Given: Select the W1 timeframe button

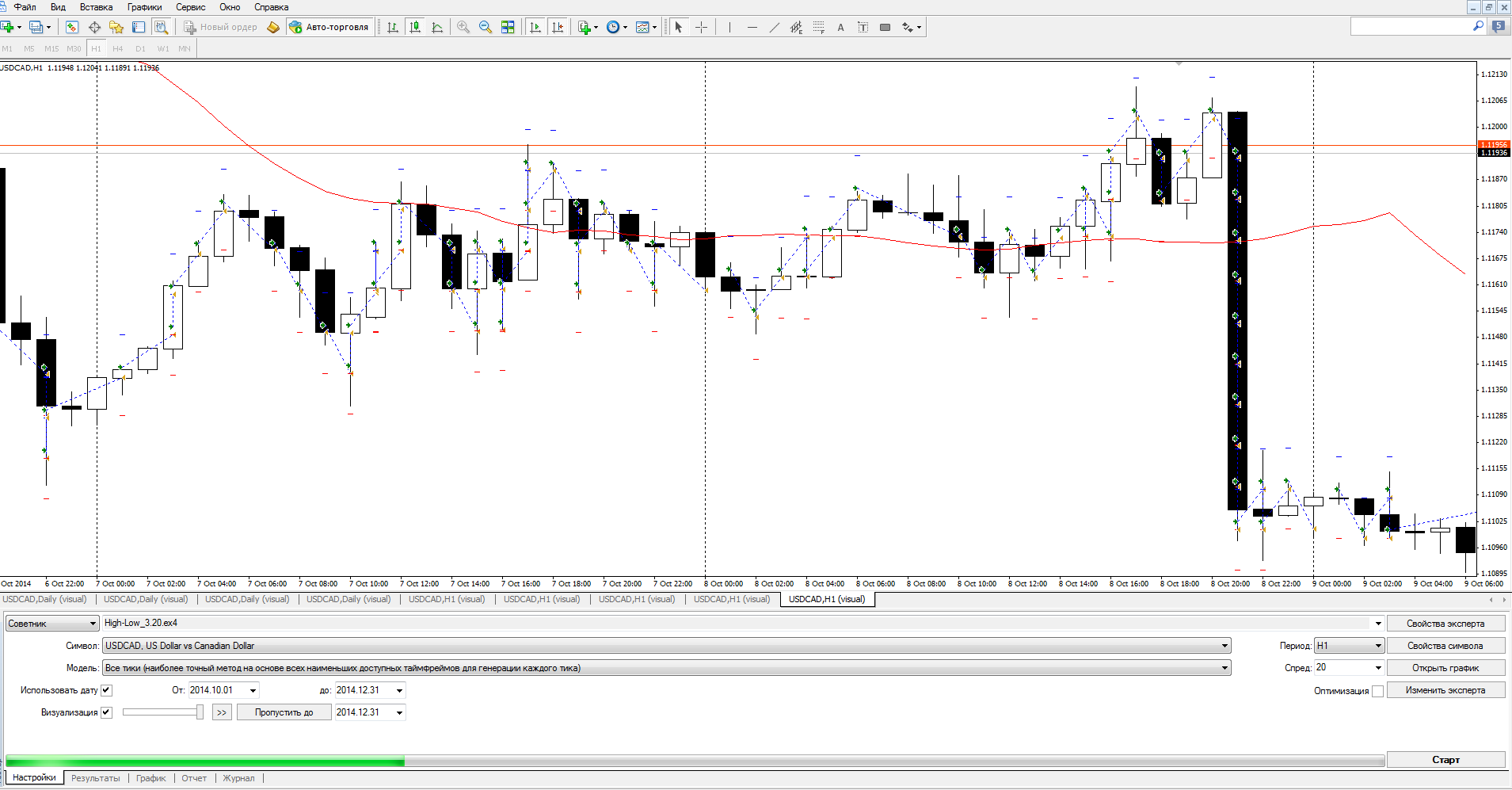Looking at the screenshot, I should [162, 48].
